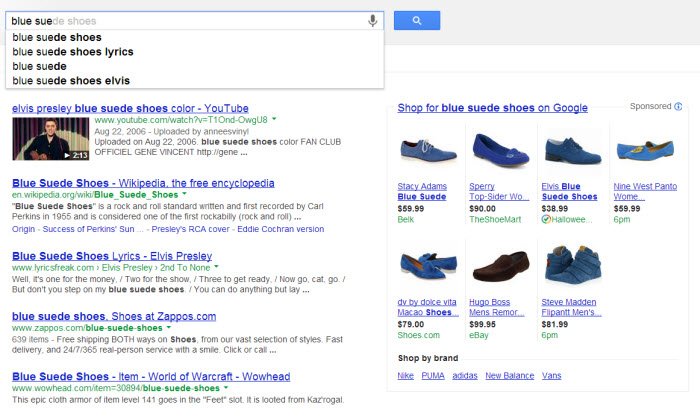Click the $99.95 price
The image size is (700, 409).
coord(482,324)
